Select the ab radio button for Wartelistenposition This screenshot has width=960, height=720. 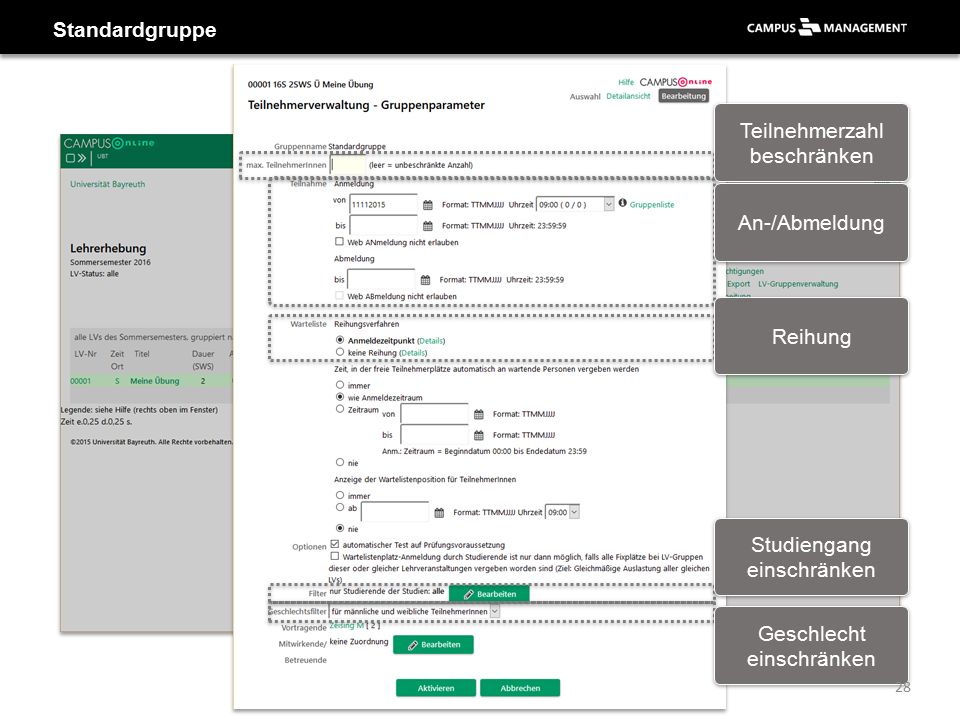pos(340,507)
